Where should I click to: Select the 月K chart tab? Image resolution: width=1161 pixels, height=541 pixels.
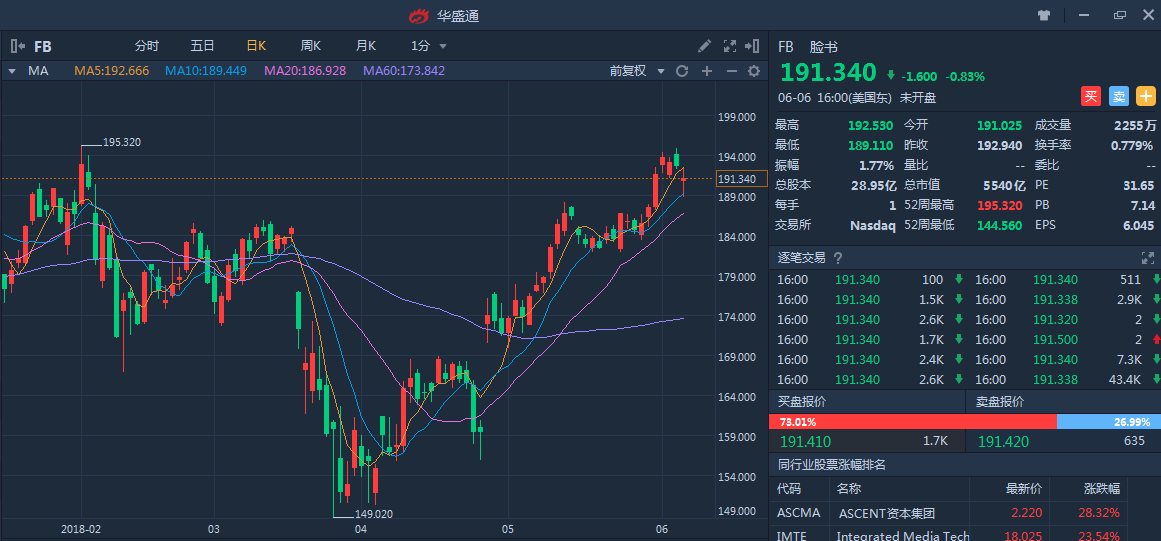click(365, 46)
